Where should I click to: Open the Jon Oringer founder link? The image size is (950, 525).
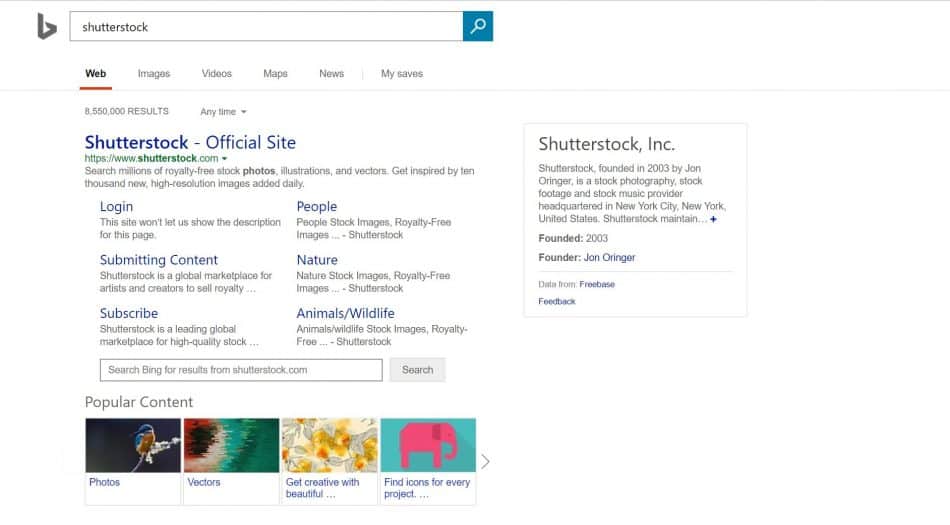[x=610, y=257]
